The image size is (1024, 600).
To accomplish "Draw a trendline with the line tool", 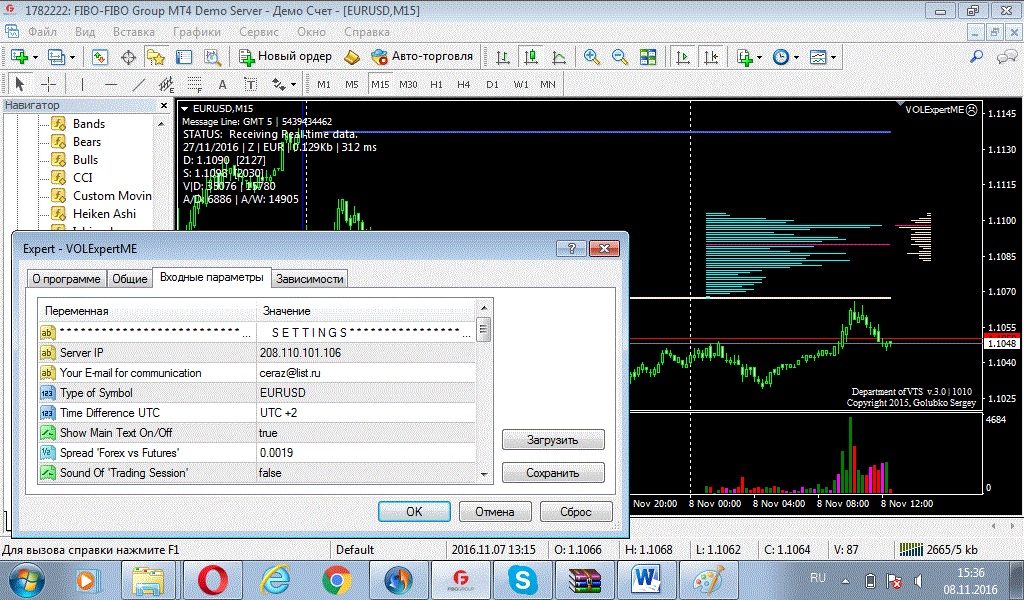I will tap(139, 84).
